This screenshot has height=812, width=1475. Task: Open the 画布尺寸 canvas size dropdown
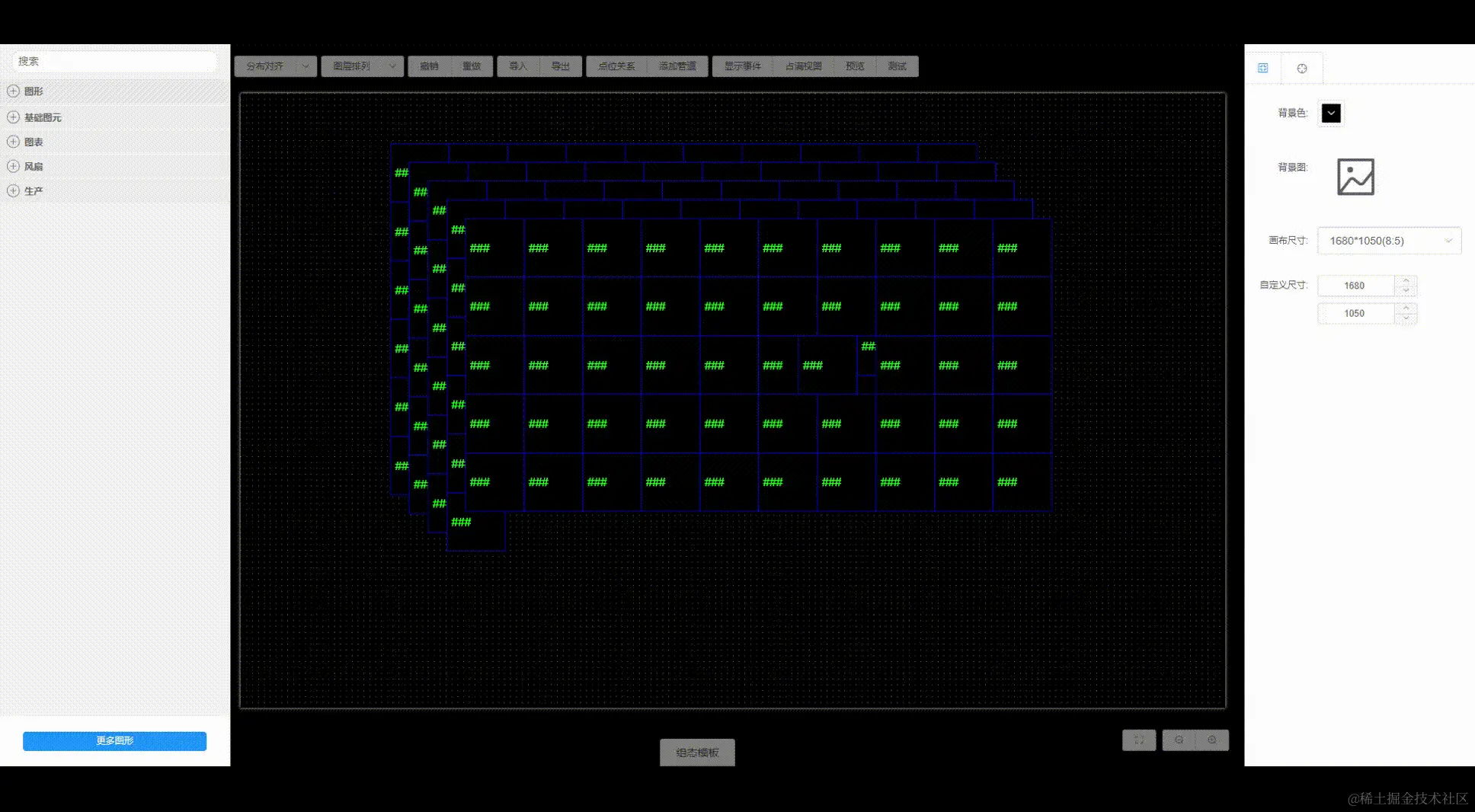pyautogui.click(x=1388, y=241)
